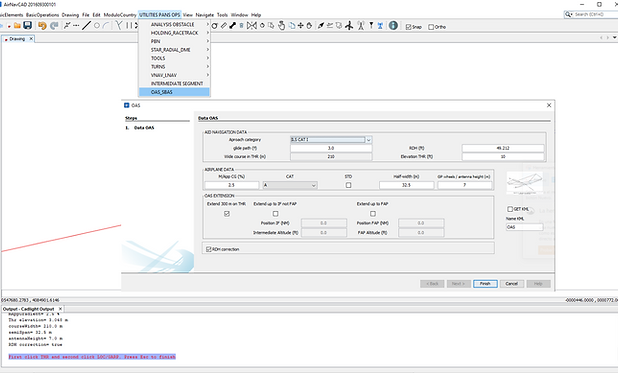This screenshot has width=618, height=373.
Task: Close the Cadlight Output panel tab
Action: click(60, 309)
